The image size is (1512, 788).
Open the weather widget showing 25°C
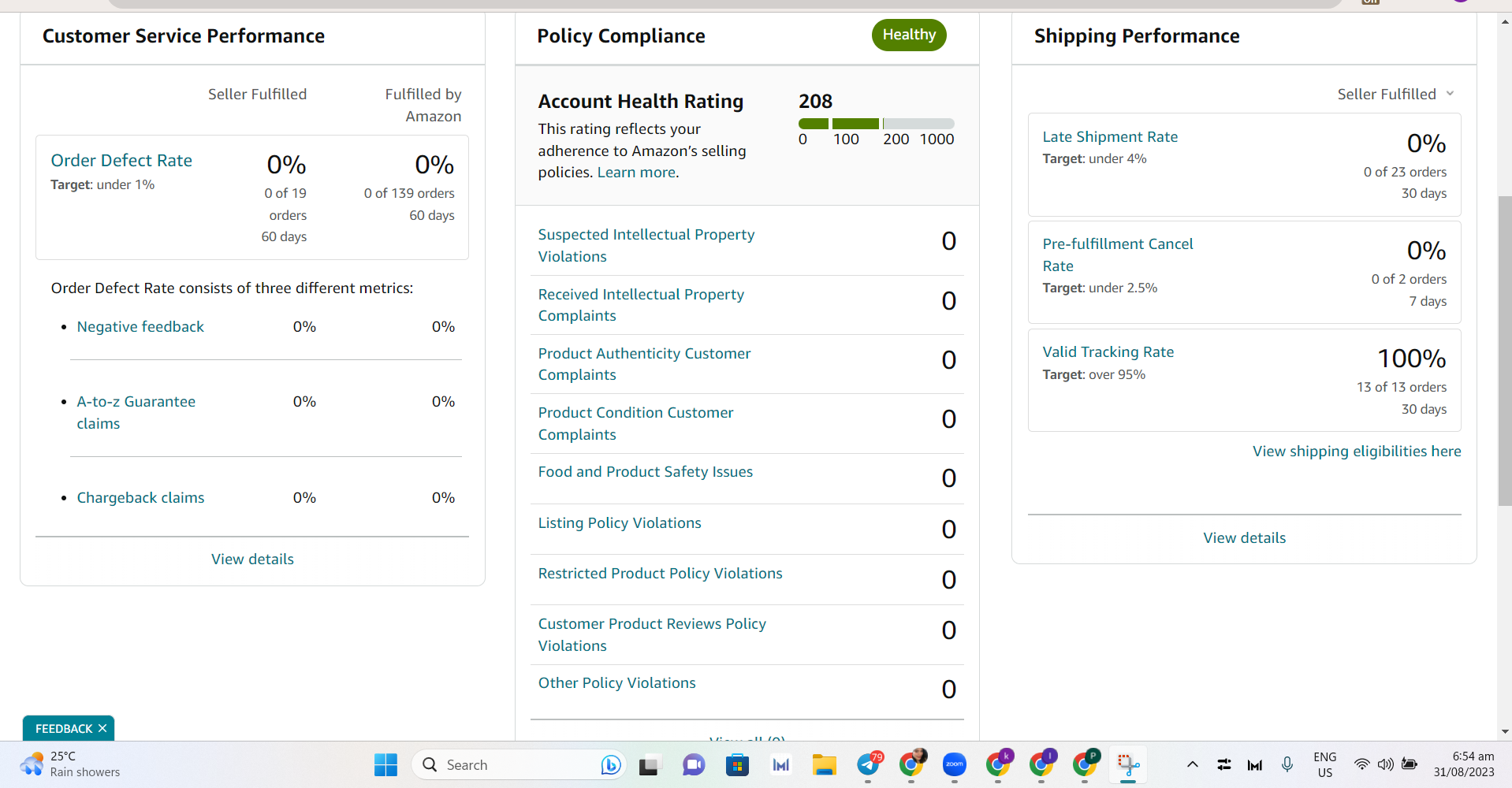(x=71, y=764)
